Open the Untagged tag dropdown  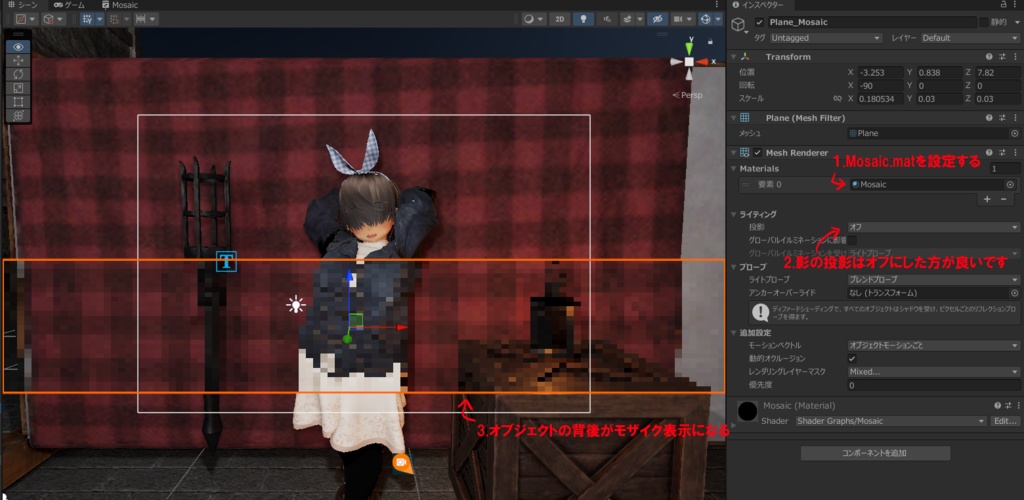point(825,38)
